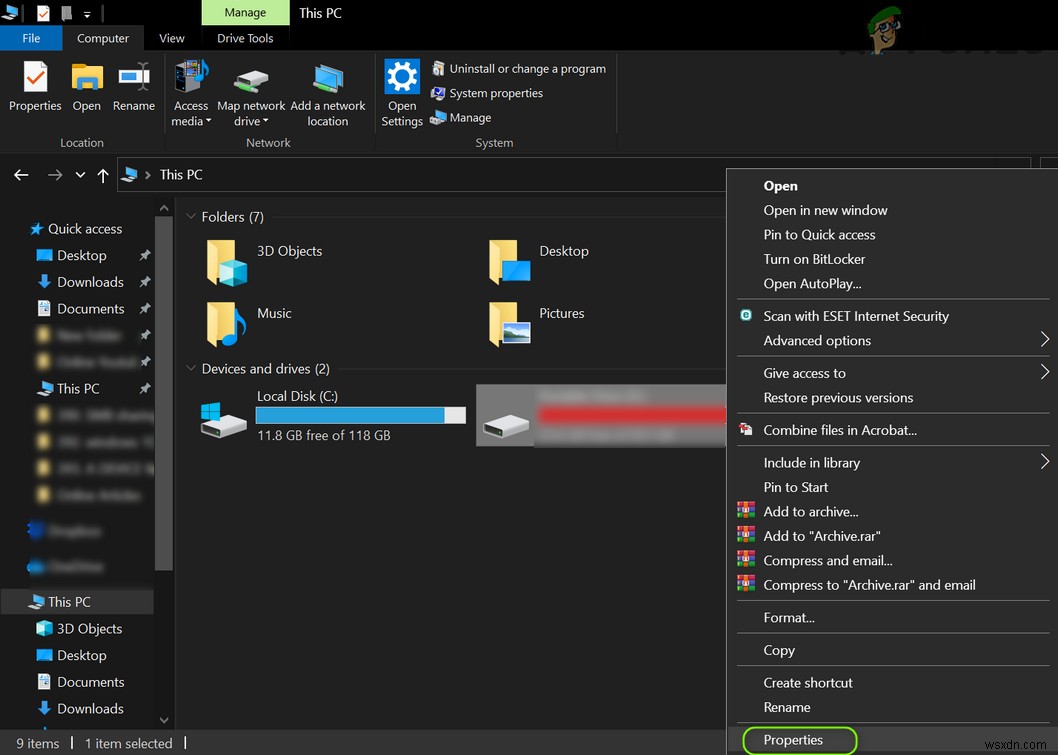This screenshot has width=1058, height=755.
Task: Expand the Include in library submenu
Action: (1044, 462)
